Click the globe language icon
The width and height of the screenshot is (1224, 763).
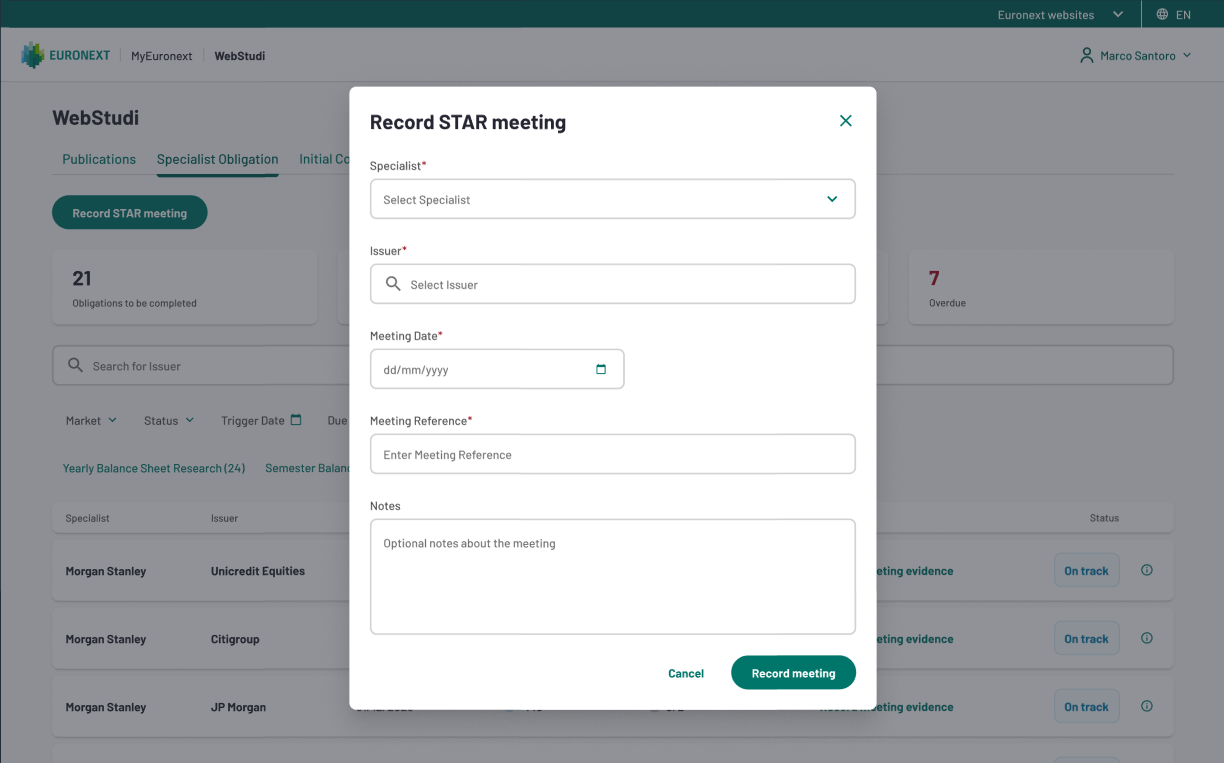tap(1162, 14)
